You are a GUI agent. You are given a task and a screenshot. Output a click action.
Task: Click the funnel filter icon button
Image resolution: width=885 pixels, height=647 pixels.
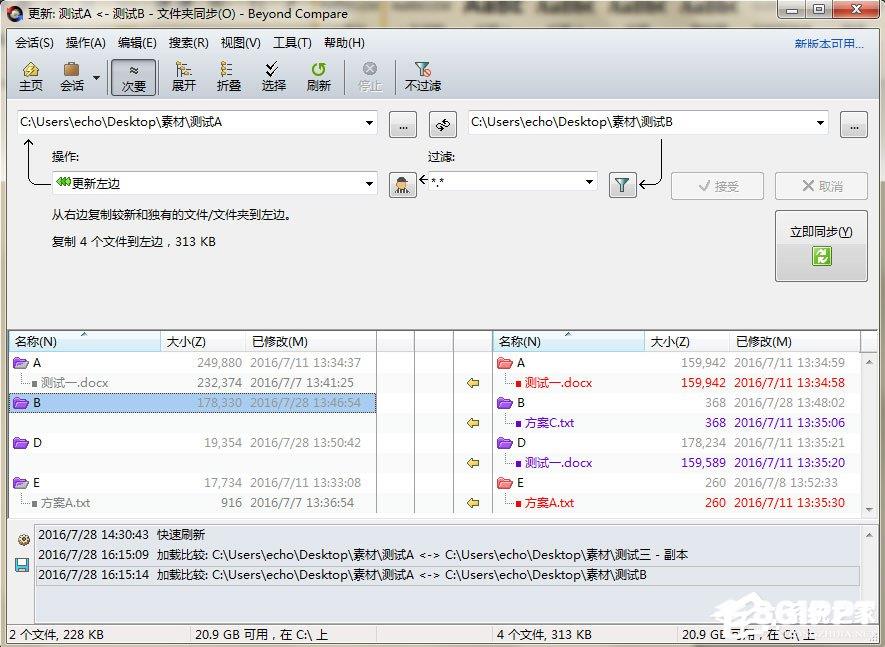(x=623, y=185)
